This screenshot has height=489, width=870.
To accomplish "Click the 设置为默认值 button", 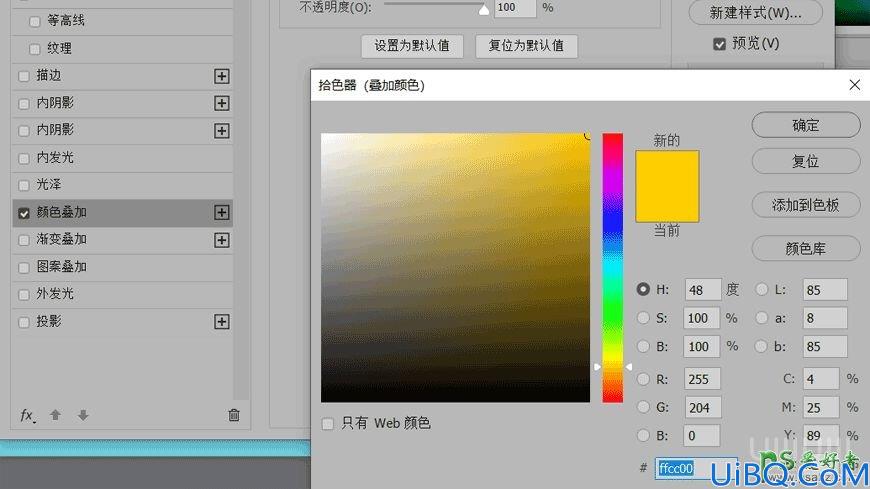I will 412,46.
